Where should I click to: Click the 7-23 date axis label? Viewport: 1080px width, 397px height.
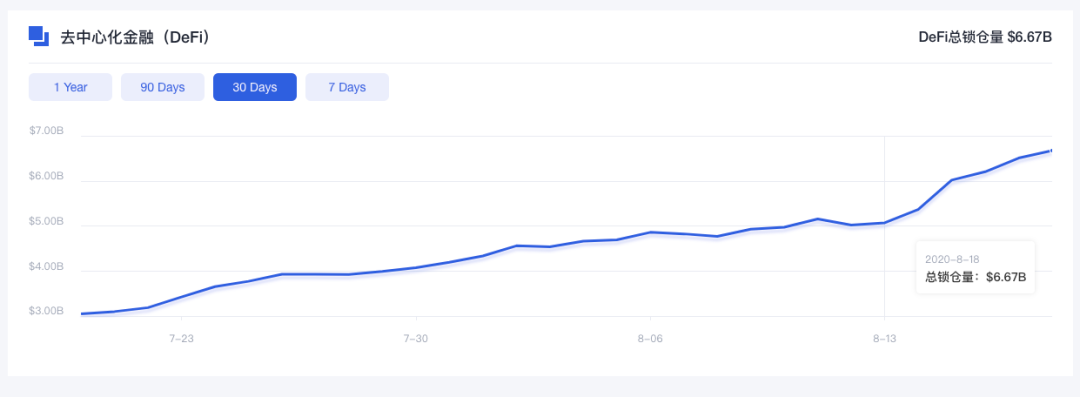pyautogui.click(x=181, y=338)
